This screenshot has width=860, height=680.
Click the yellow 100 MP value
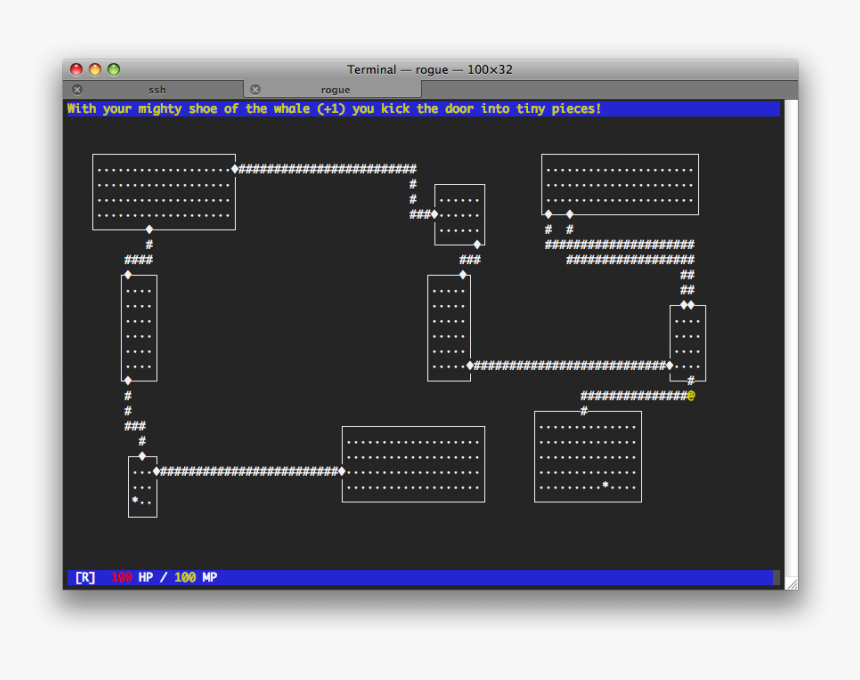pos(185,577)
